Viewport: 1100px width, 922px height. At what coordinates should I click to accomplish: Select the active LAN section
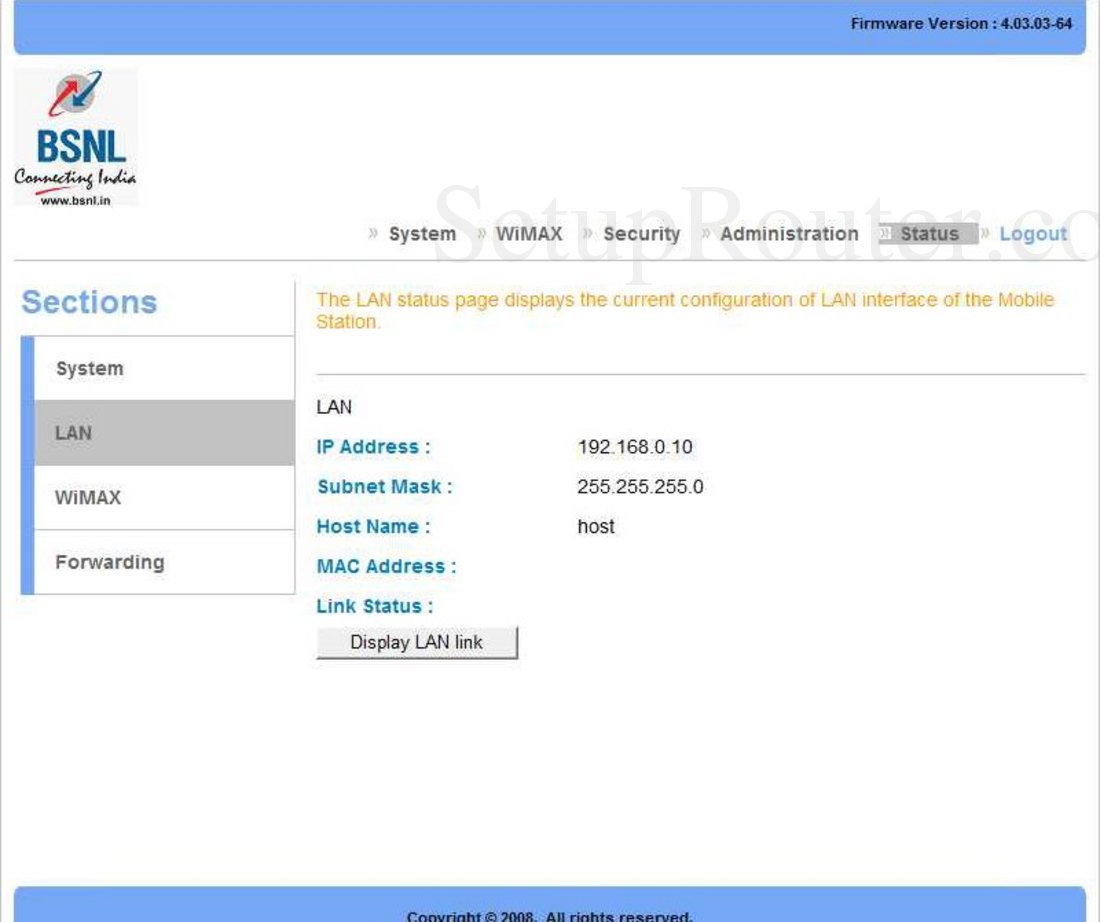pos(74,432)
